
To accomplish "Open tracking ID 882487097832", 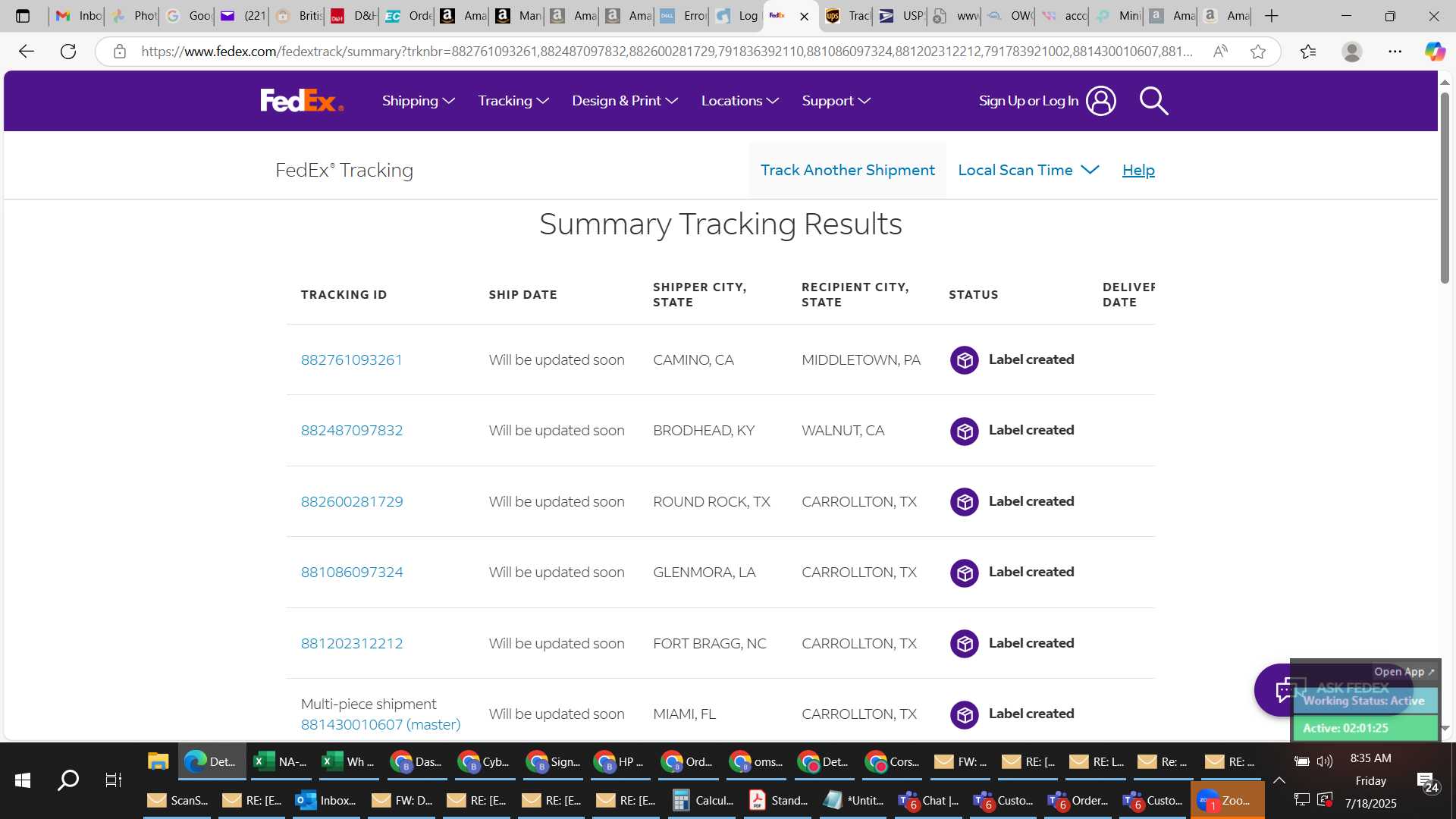I will (x=352, y=431).
